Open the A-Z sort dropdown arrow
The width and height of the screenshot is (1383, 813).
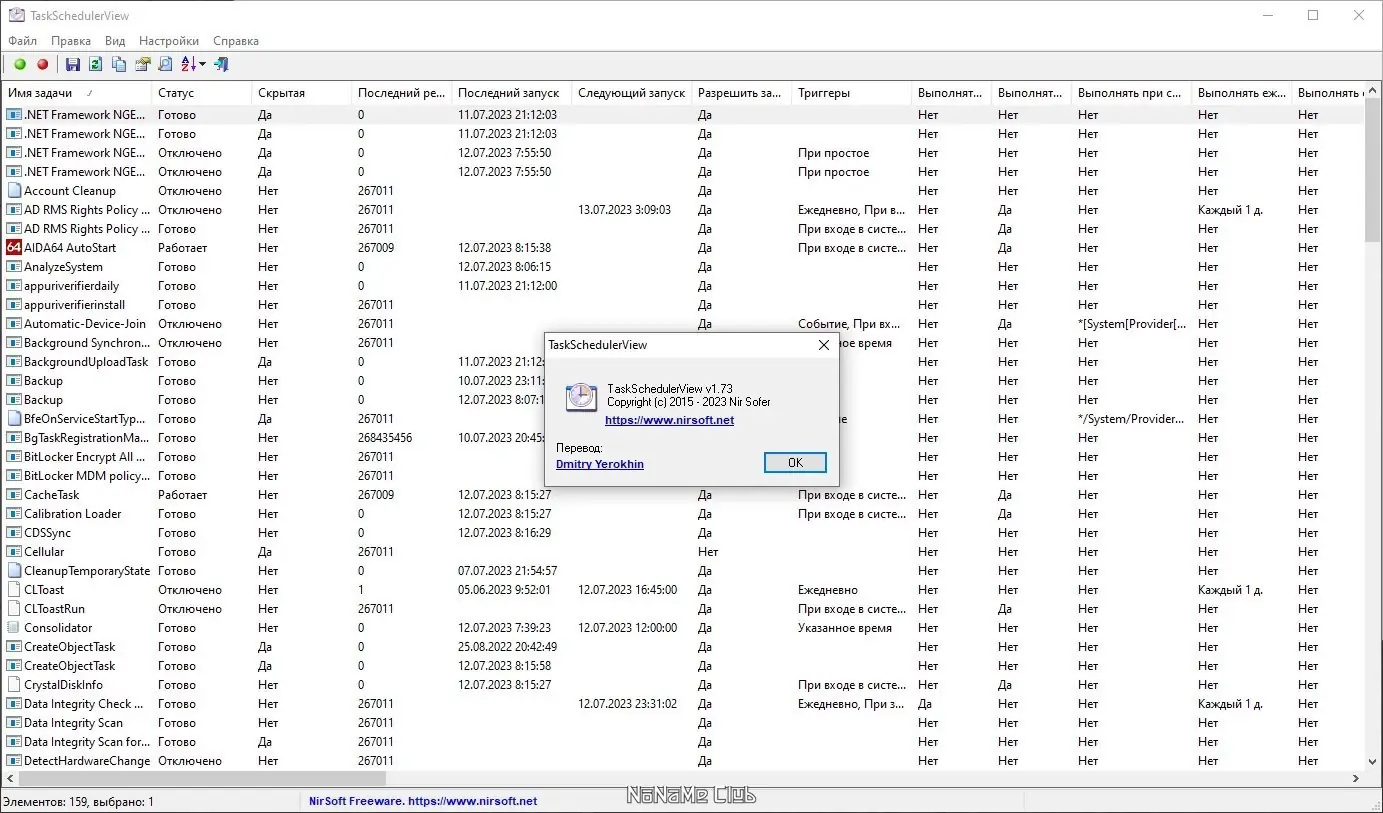(203, 65)
